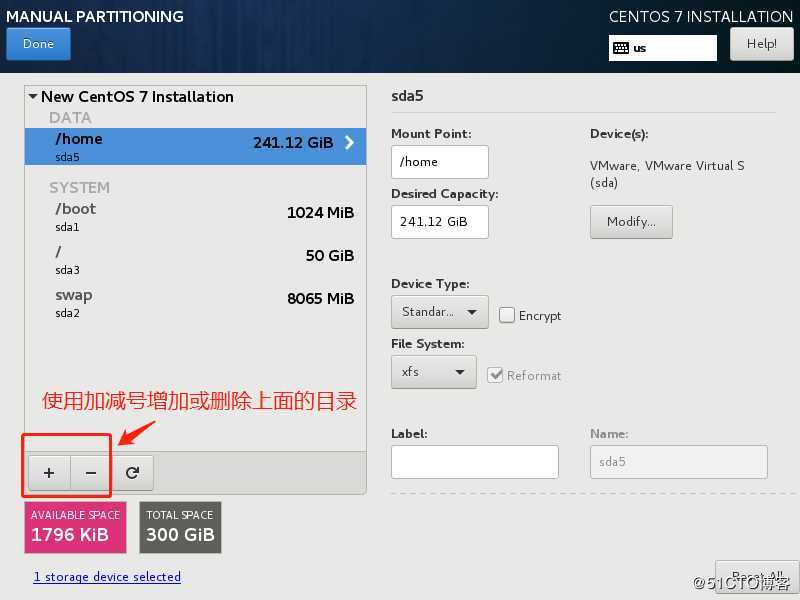Click the keyboard layout icon beside 'us'

(x=621, y=48)
